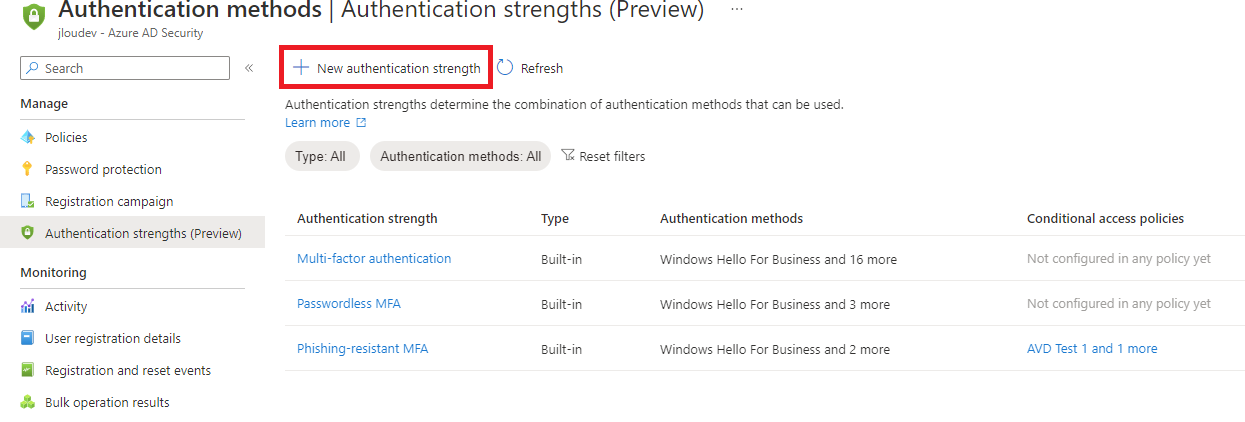This screenshot has width=1245, height=422.
Task: Collapse the sidebar with double chevron
Action: click(249, 68)
